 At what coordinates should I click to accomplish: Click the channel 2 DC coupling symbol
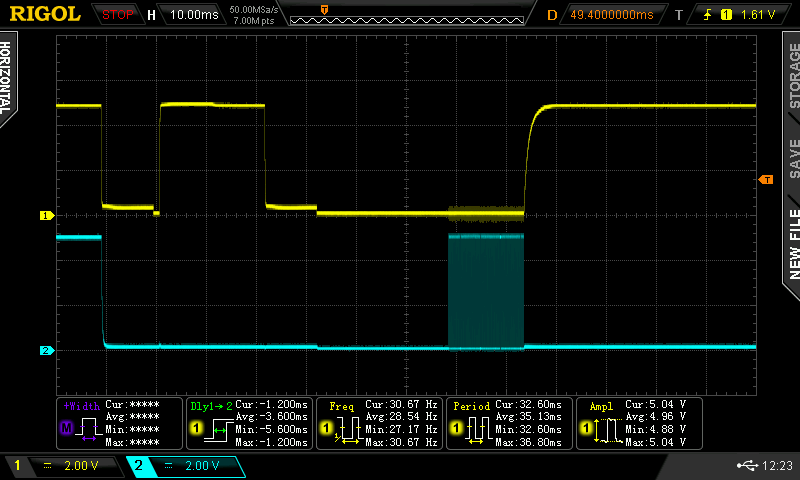[x=168, y=466]
